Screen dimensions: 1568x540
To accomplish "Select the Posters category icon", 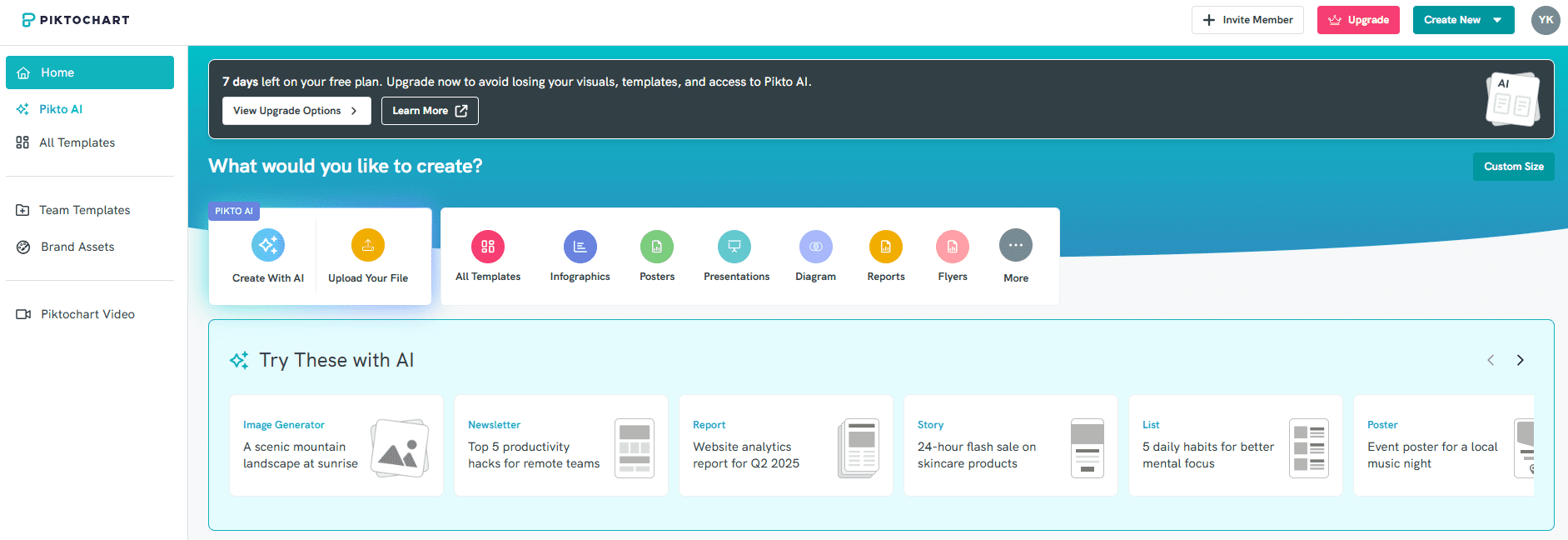I will (x=657, y=247).
